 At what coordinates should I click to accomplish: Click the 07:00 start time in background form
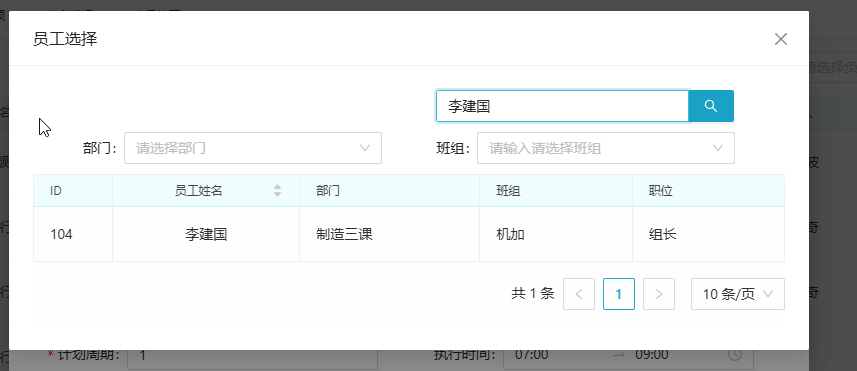click(531, 355)
